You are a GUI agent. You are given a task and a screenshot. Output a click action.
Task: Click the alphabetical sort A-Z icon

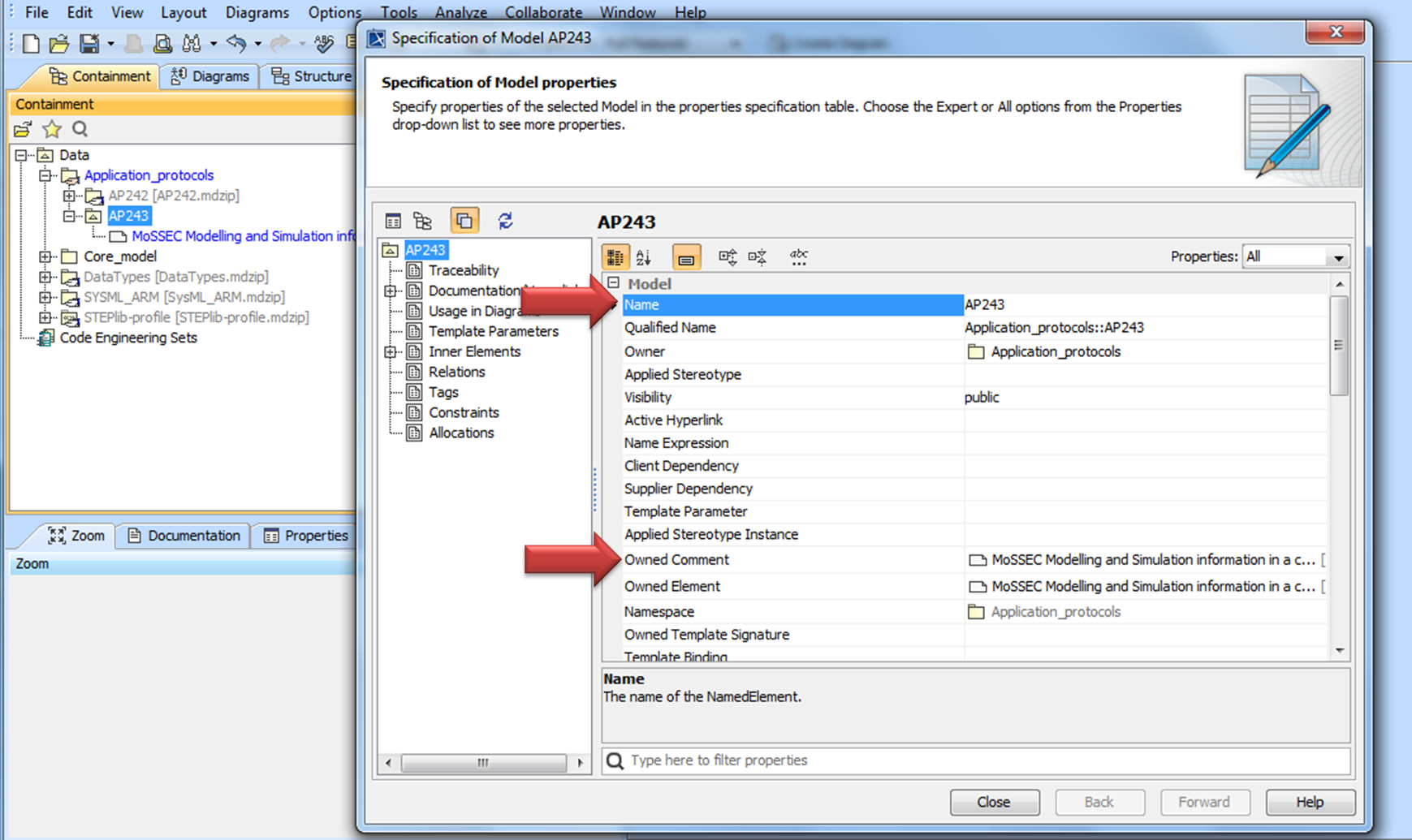coord(645,257)
